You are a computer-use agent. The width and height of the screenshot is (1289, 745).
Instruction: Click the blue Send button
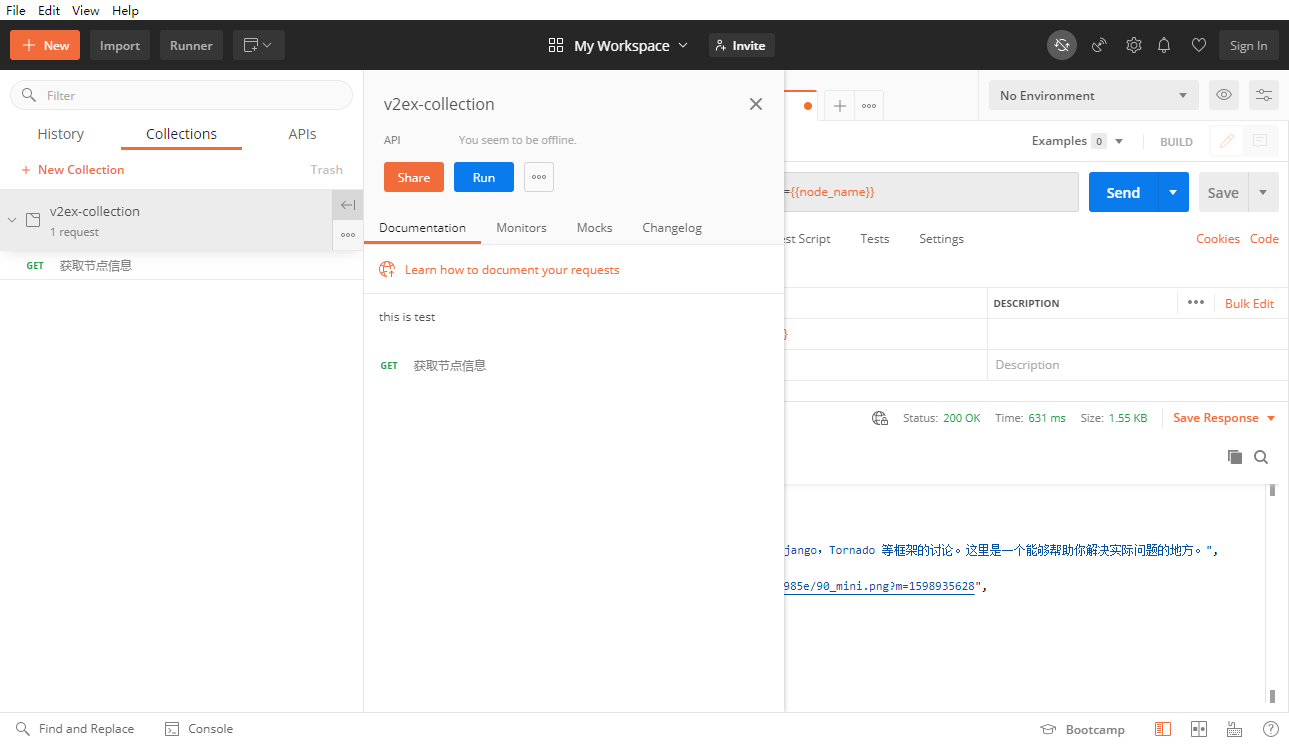click(x=1123, y=192)
